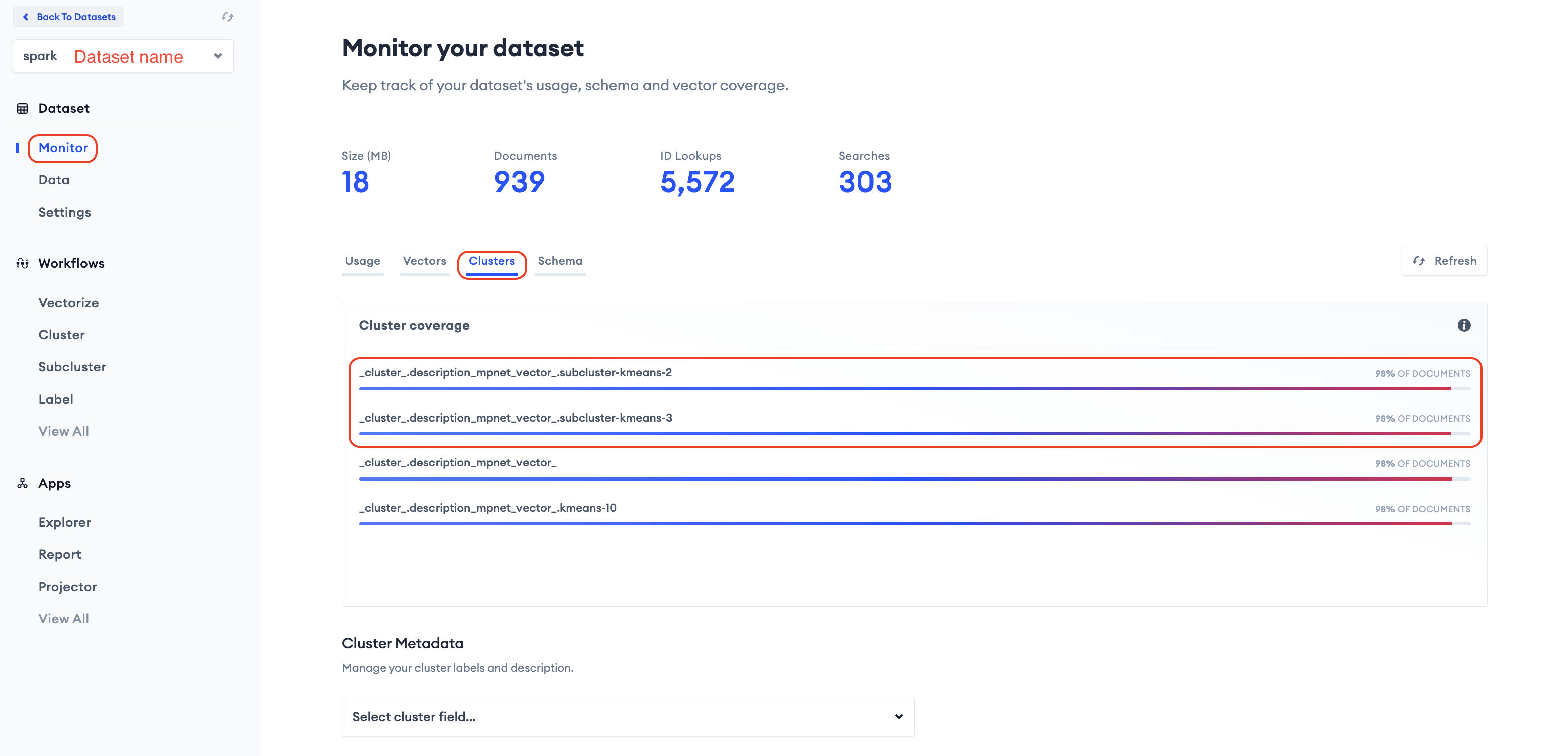Expand the Select cluster field dropdown
This screenshot has height=756, width=1568.
(628, 716)
